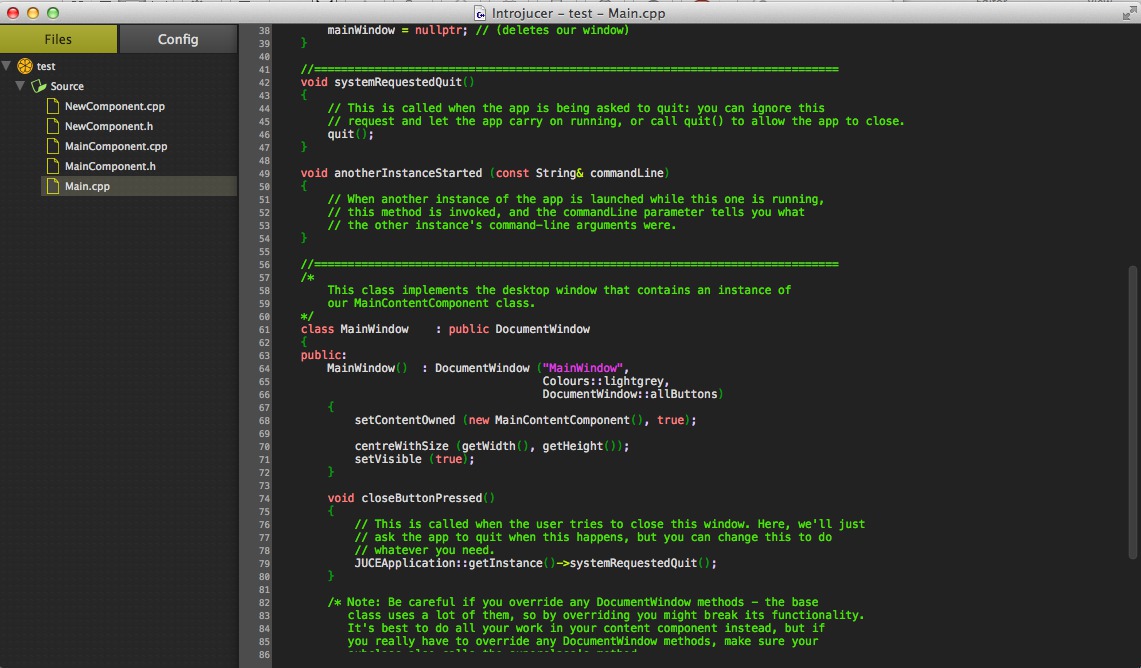Image resolution: width=1141 pixels, height=668 pixels.
Task: Select the Source group label
Action: click(x=67, y=86)
